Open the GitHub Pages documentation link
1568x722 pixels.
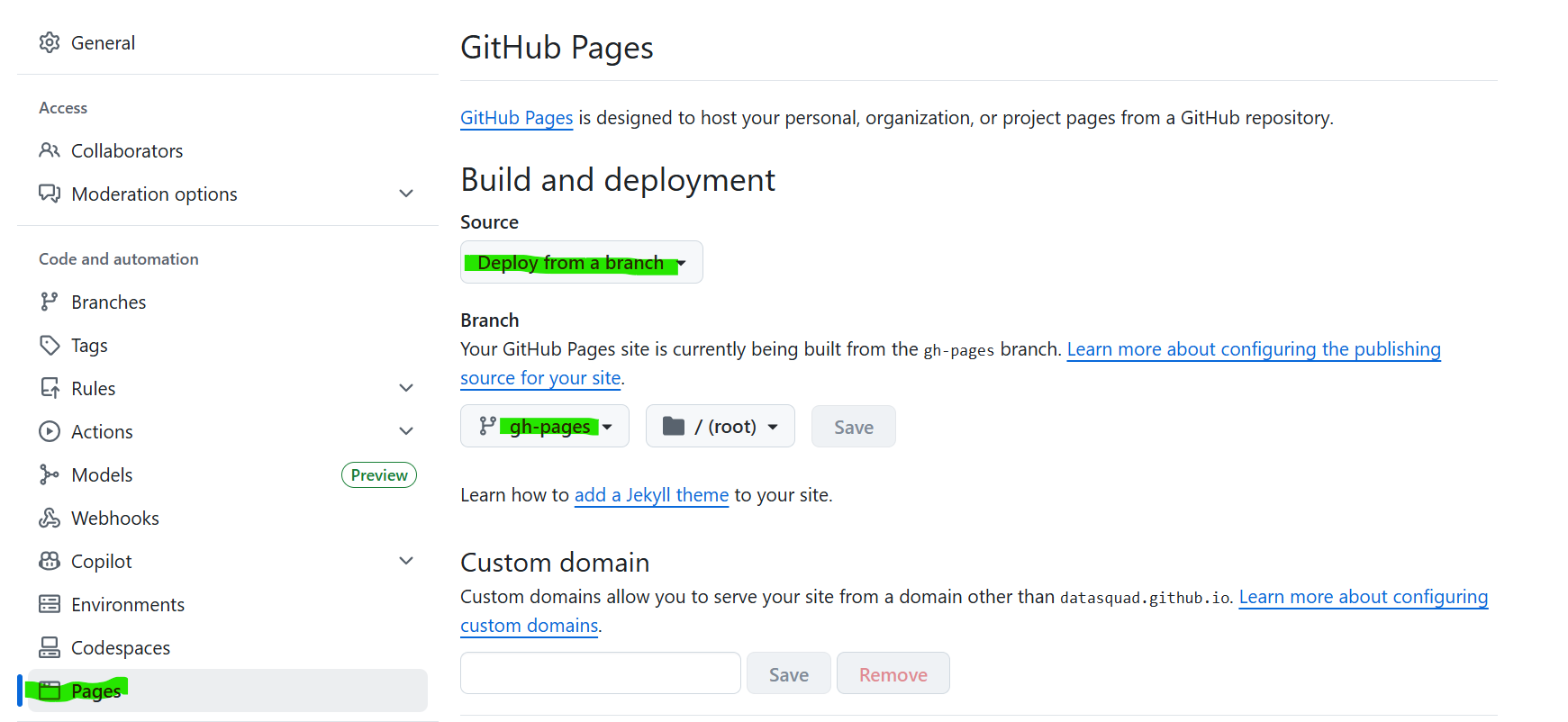pos(516,118)
